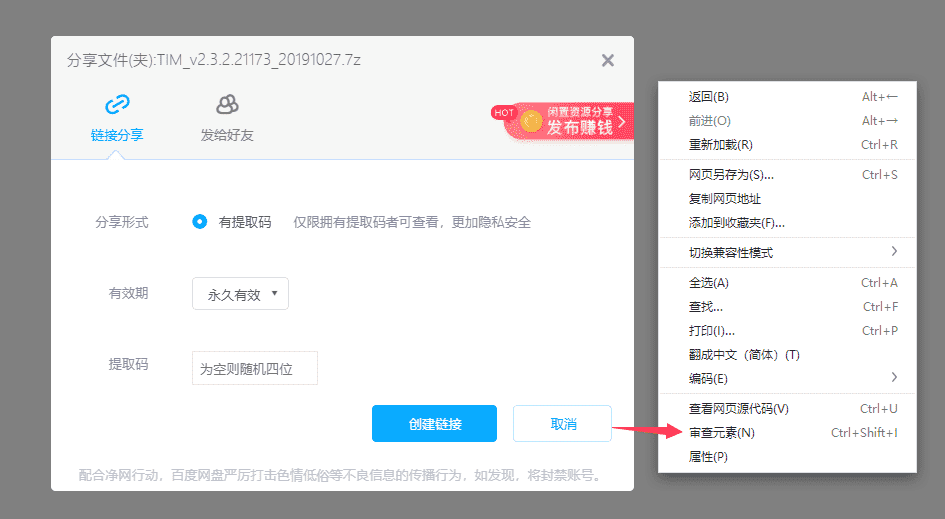Click 添加到收藏夹(F)... menu entry
The height and width of the screenshot is (519, 945).
point(787,223)
